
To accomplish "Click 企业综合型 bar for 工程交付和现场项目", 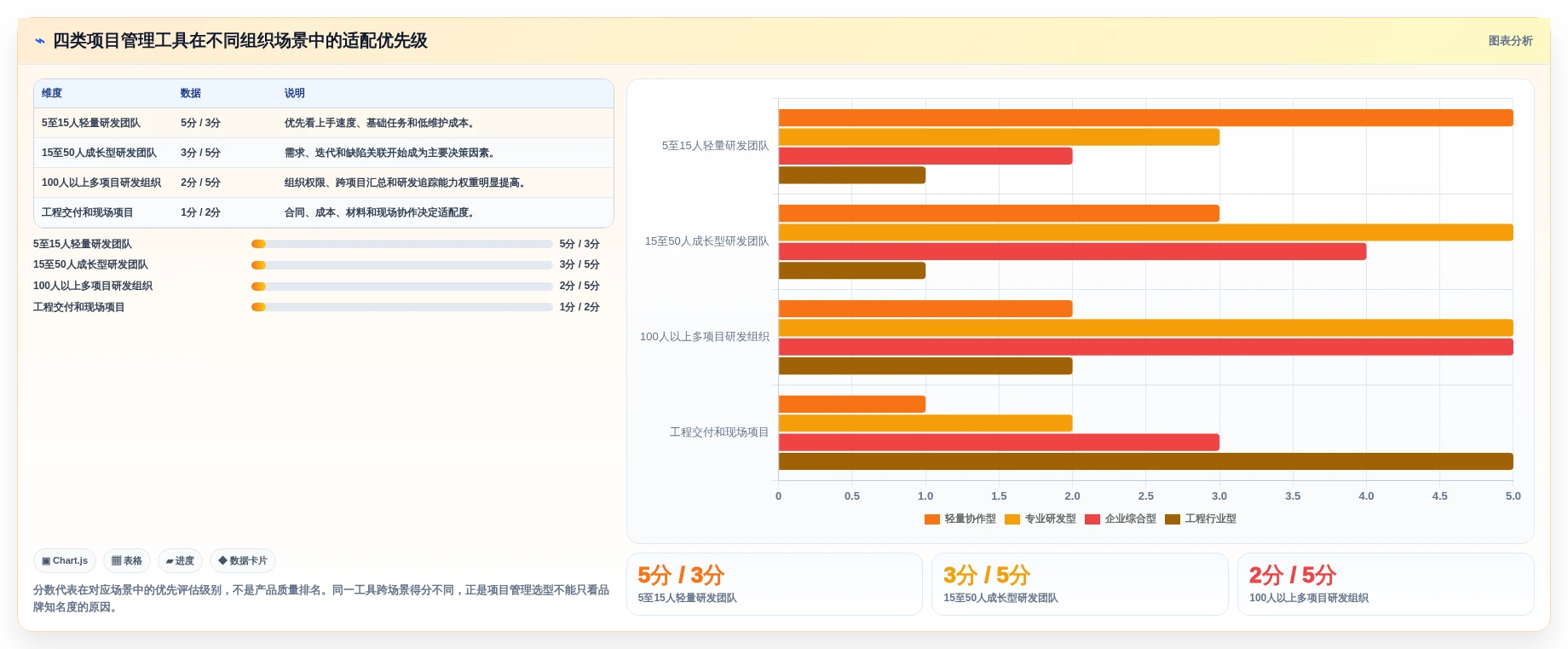I will 999,443.
